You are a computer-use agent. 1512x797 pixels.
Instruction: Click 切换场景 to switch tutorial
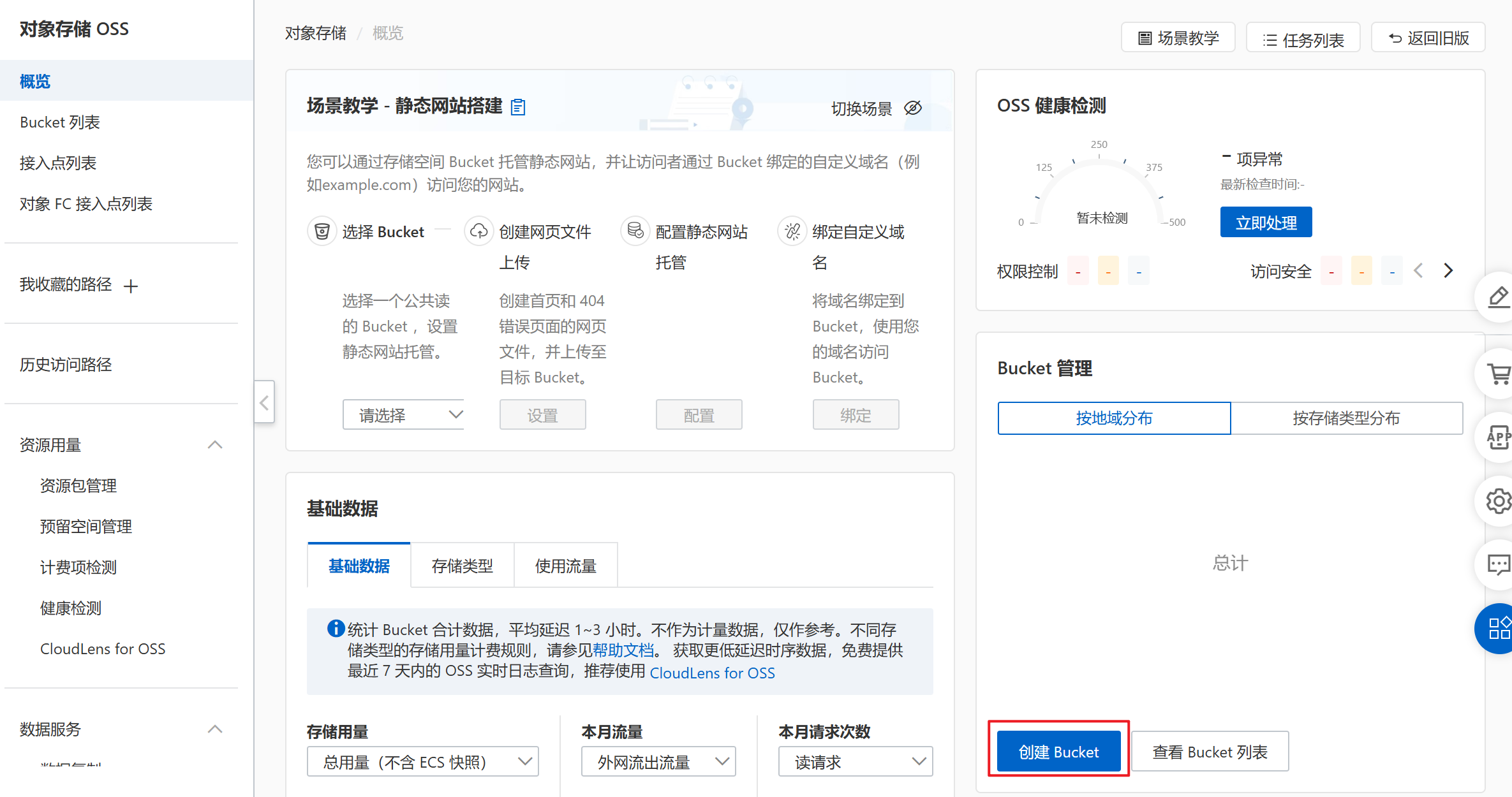861,108
